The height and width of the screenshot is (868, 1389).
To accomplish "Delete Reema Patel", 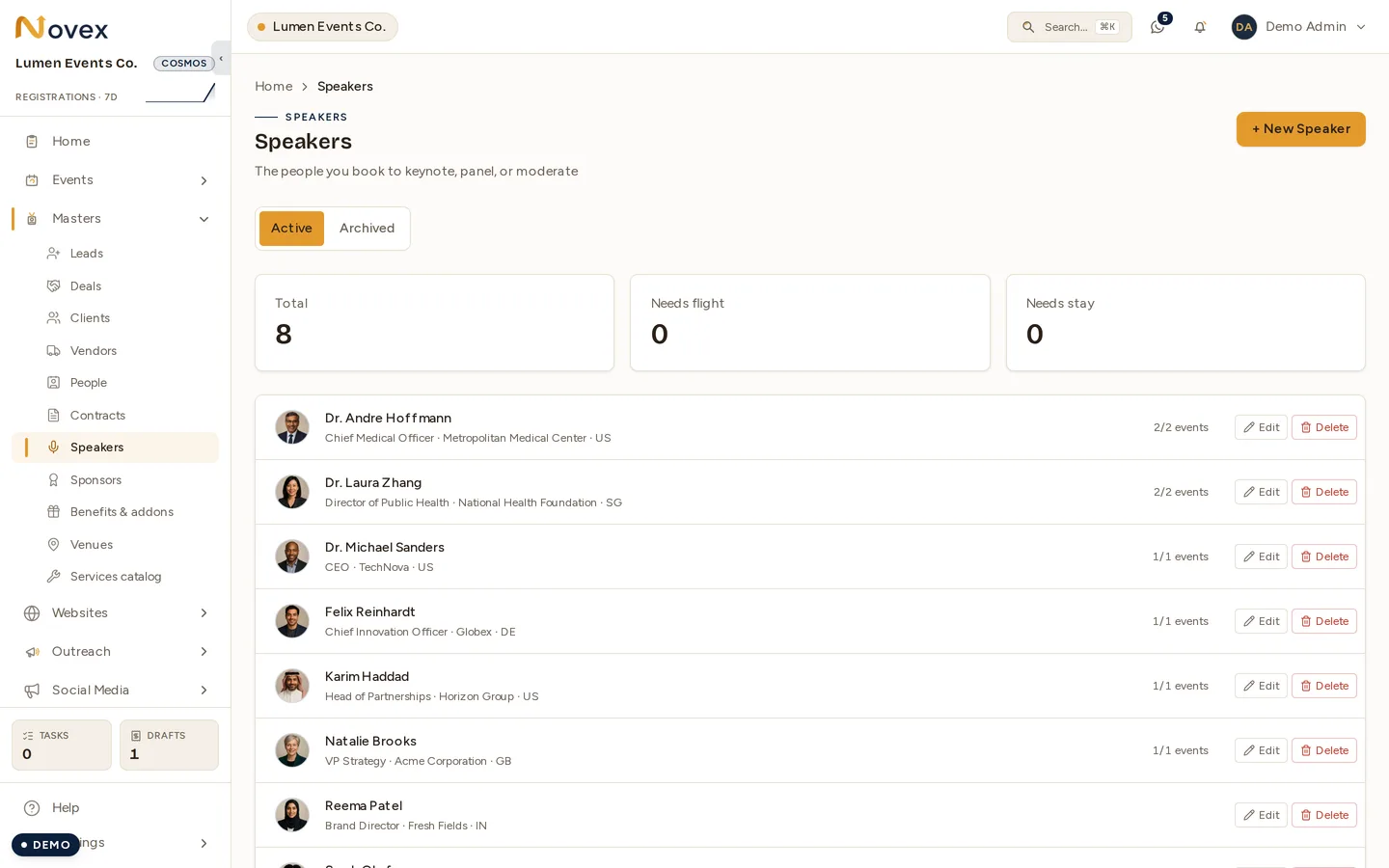I will tap(1323, 815).
